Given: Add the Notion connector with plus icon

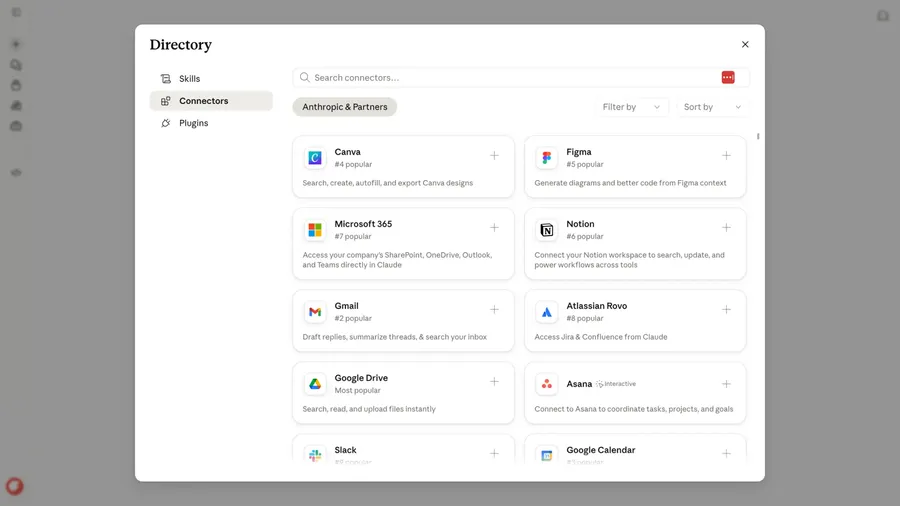Looking at the screenshot, I should click(726, 228).
